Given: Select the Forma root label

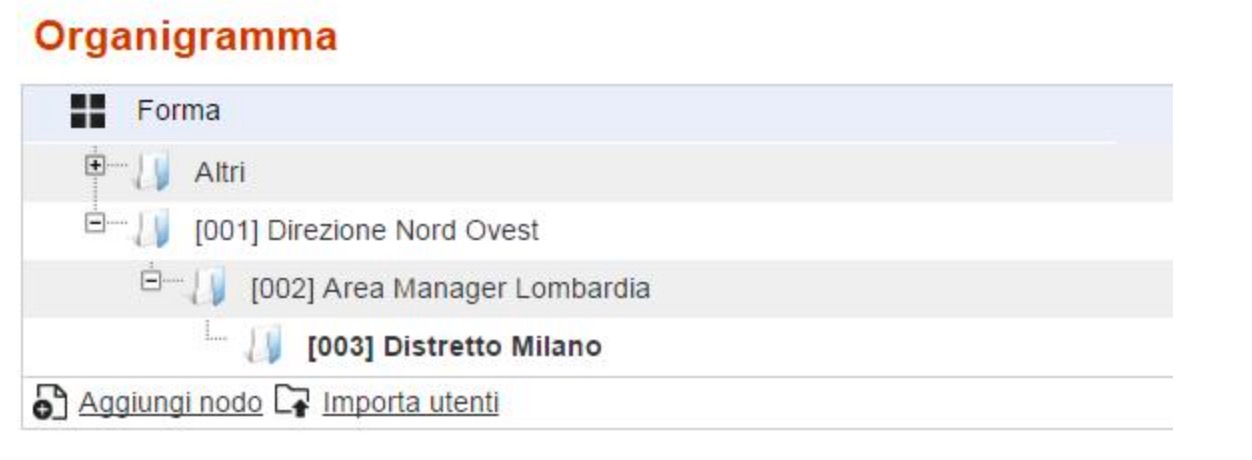Looking at the screenshot, I should pos(178,110).
